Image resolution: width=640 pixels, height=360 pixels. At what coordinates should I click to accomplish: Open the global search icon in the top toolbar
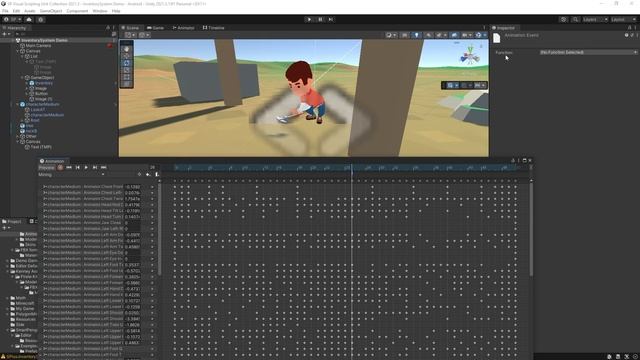click(x=575, y=19)
